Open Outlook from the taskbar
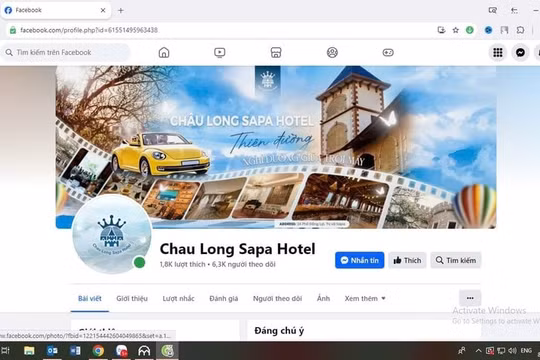The image size is (540, 360). click(52, 351)
